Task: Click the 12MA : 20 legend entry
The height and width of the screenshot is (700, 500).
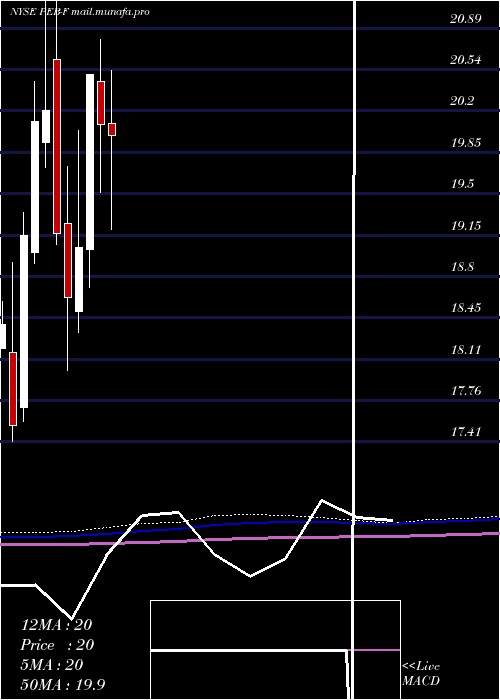Action: pyautogui.click(x=56, y=625)
